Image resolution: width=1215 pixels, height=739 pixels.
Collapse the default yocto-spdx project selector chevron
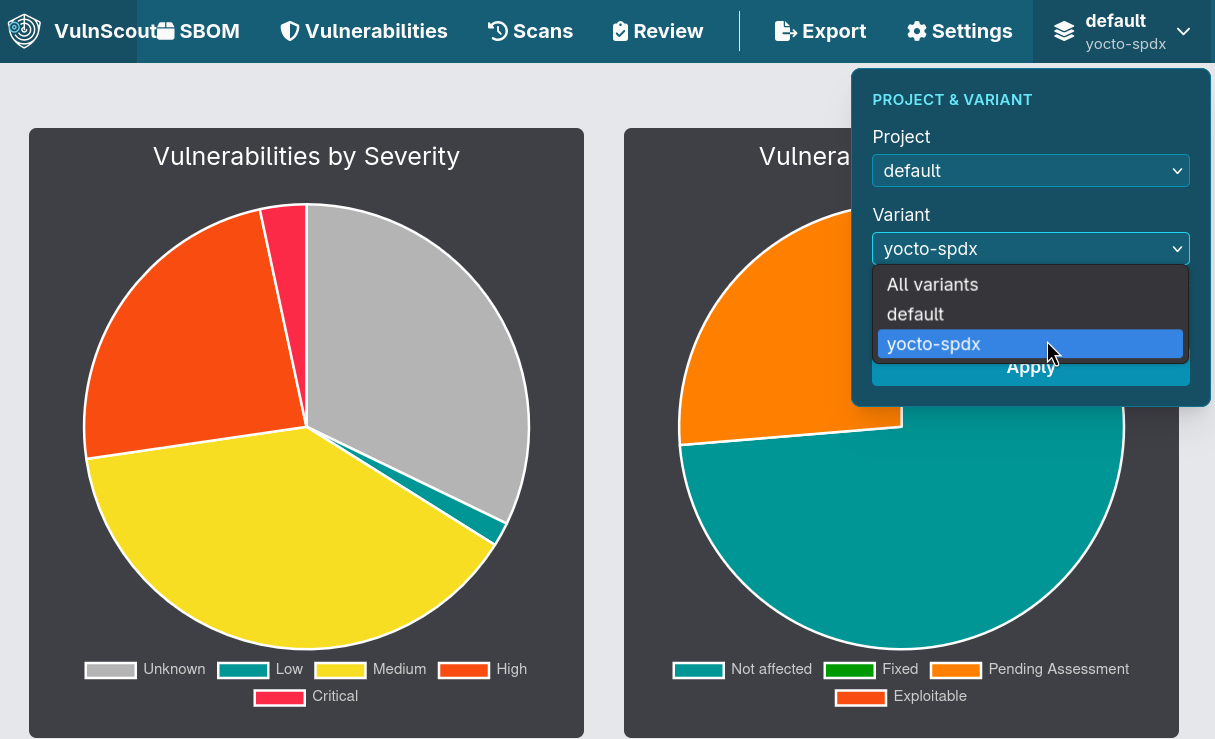click(x=1184, y=32)
